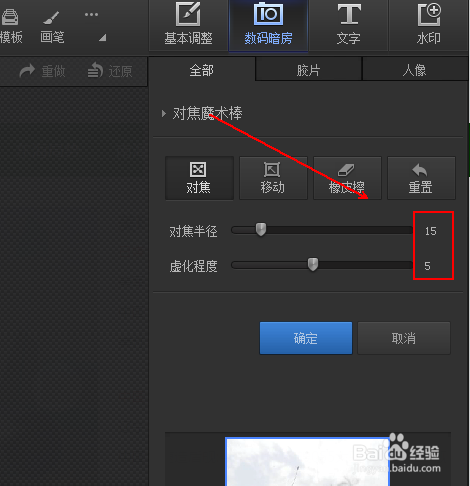470x486 pixels.
Task: Open the 文字 text tool
Action: pos(348,25)
